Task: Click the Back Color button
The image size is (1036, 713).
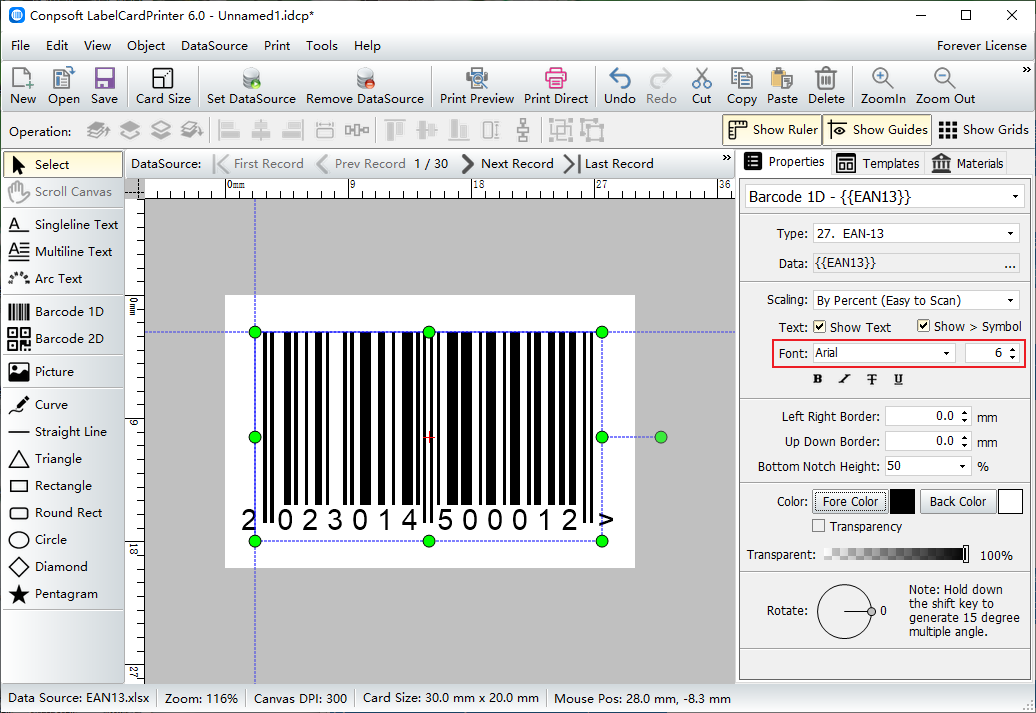Action: click(957, 502)
